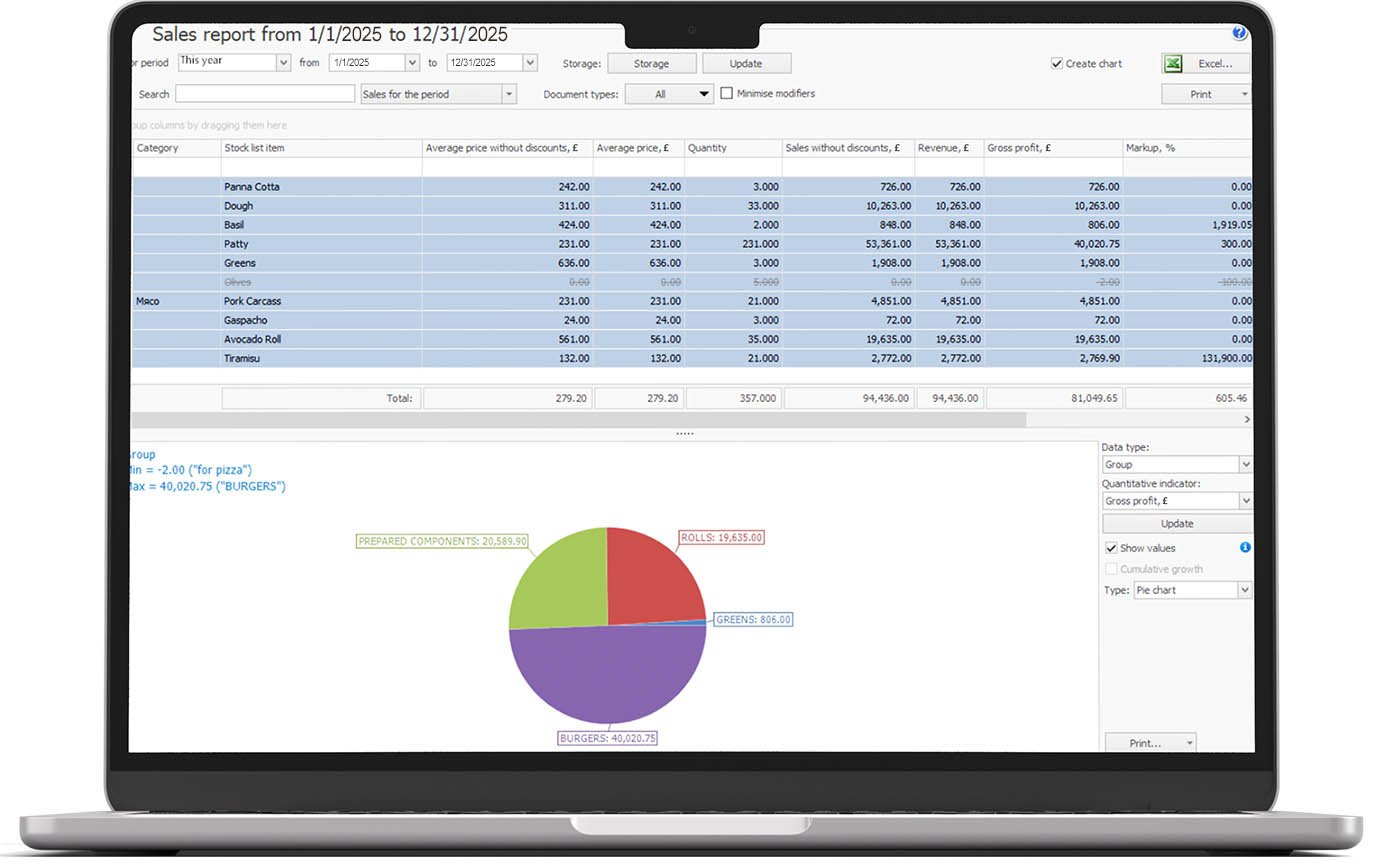The height and width of the screenshot is (864, 1383).
Task: Open the Quantitative indicator 'Gross profit' dropdown
Action: [1246, 500]
